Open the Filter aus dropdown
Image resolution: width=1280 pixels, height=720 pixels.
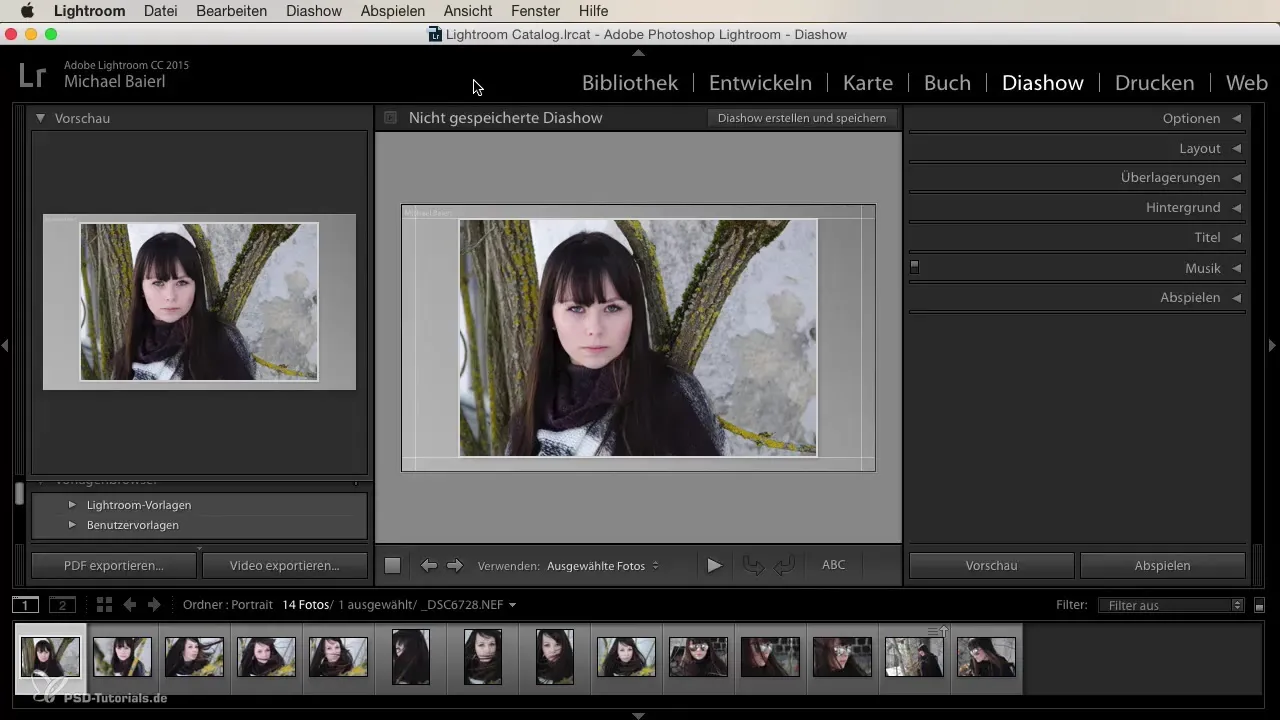click(x=1170, y=605)
